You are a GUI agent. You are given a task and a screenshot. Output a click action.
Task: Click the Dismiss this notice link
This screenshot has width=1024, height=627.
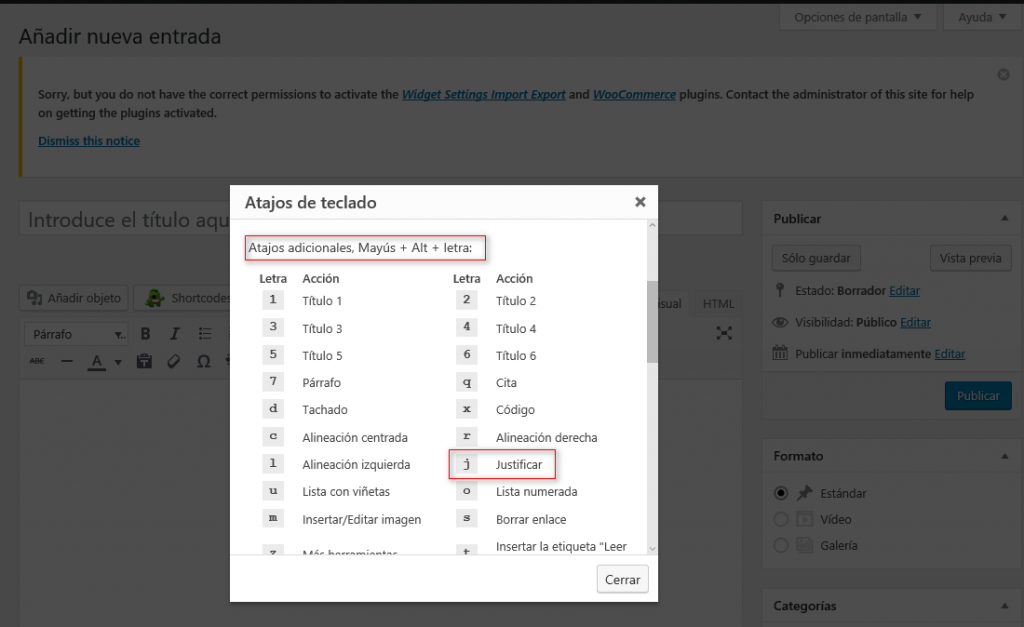click(89, 141)
